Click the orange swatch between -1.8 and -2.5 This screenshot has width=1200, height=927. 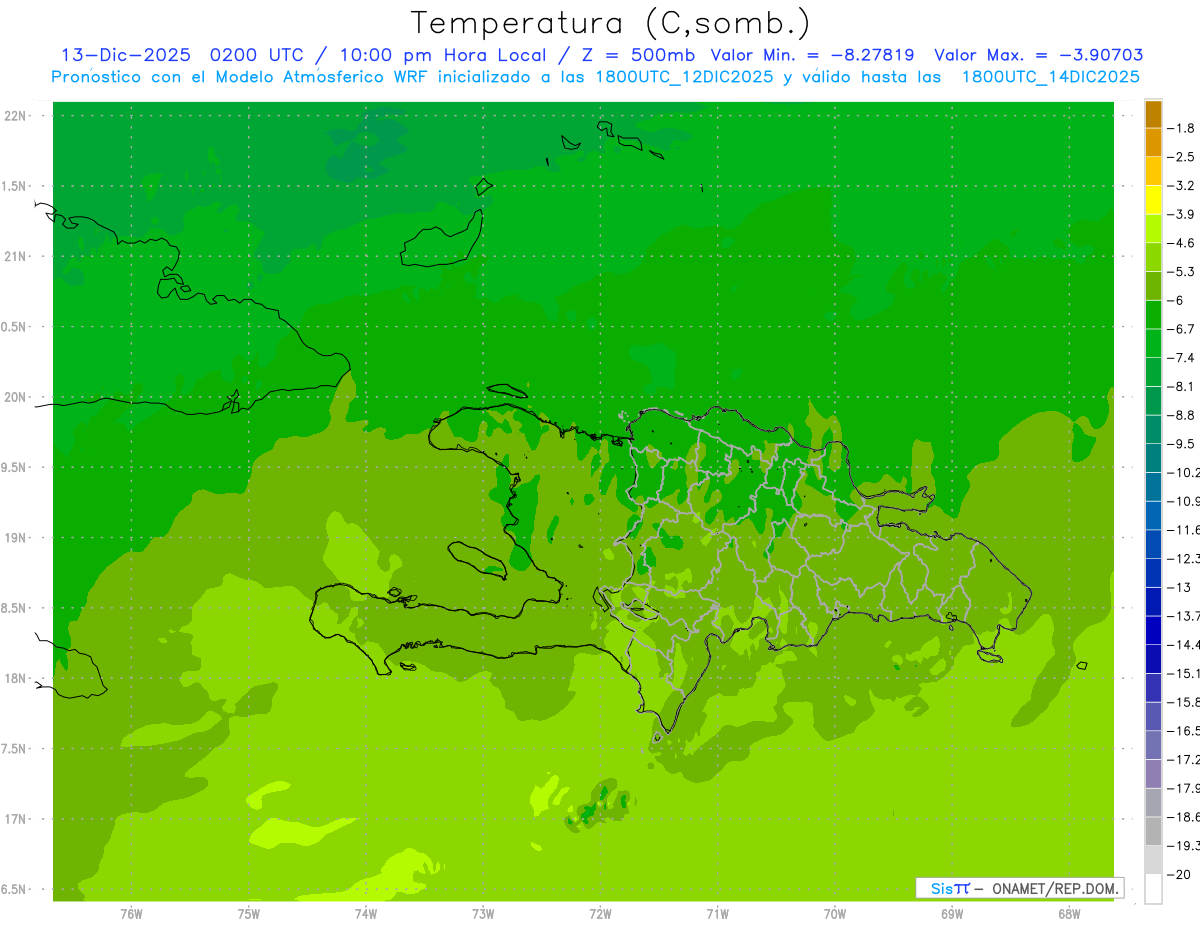click(x=1154, y=143)
